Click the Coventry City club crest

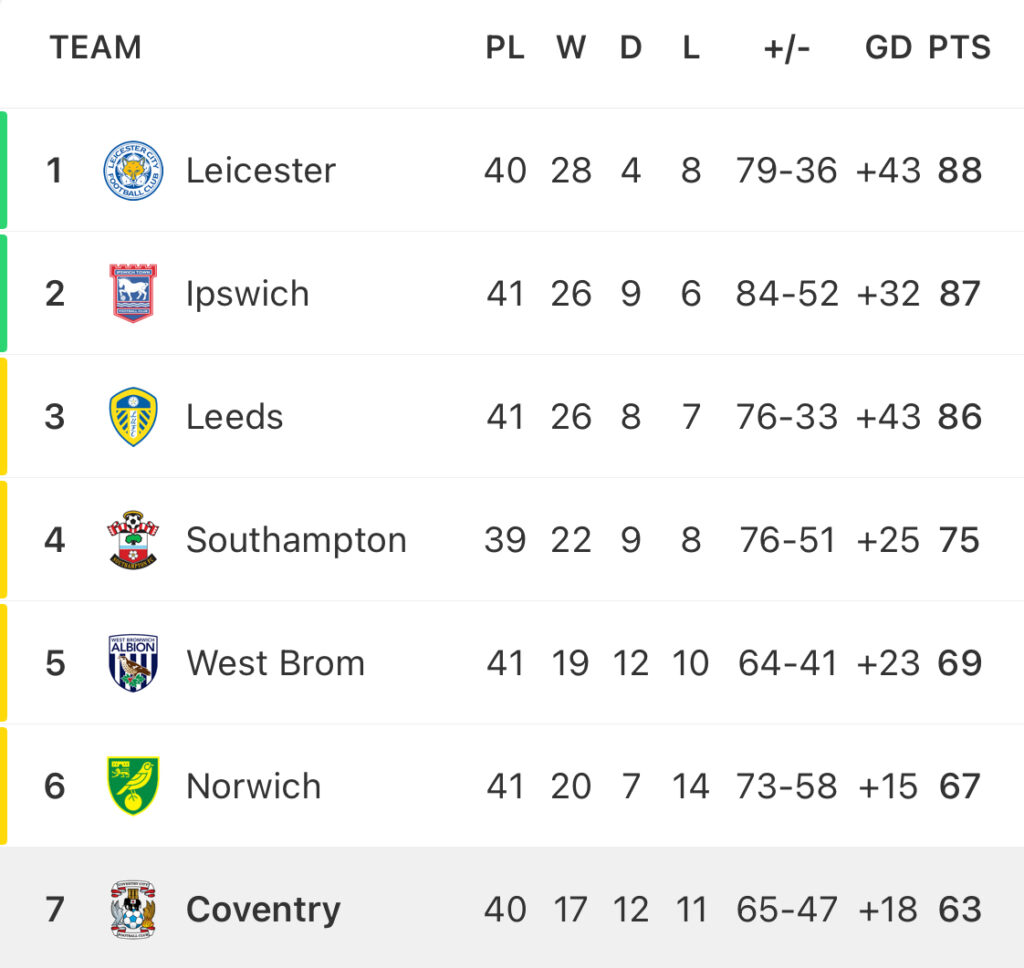[x=133, y=909]
